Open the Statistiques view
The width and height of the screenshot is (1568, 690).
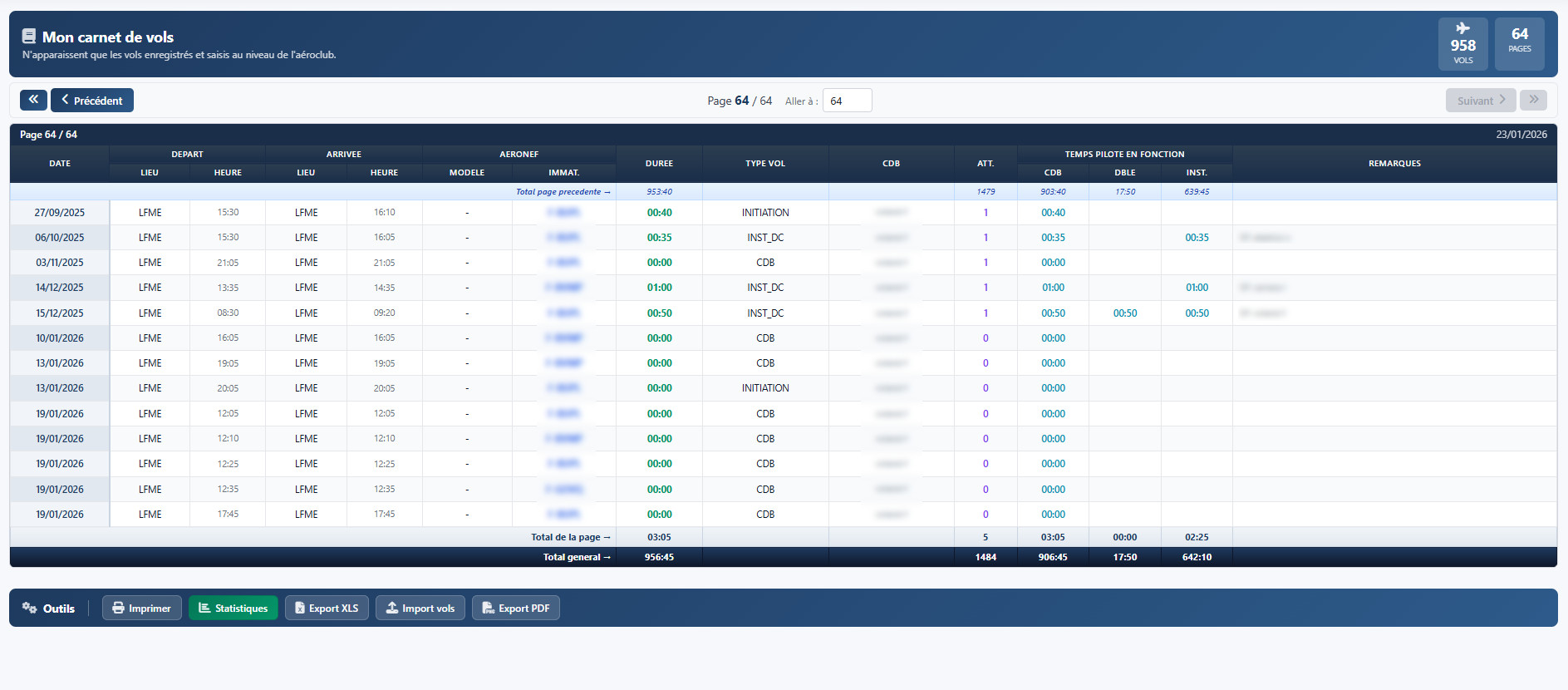233,608
